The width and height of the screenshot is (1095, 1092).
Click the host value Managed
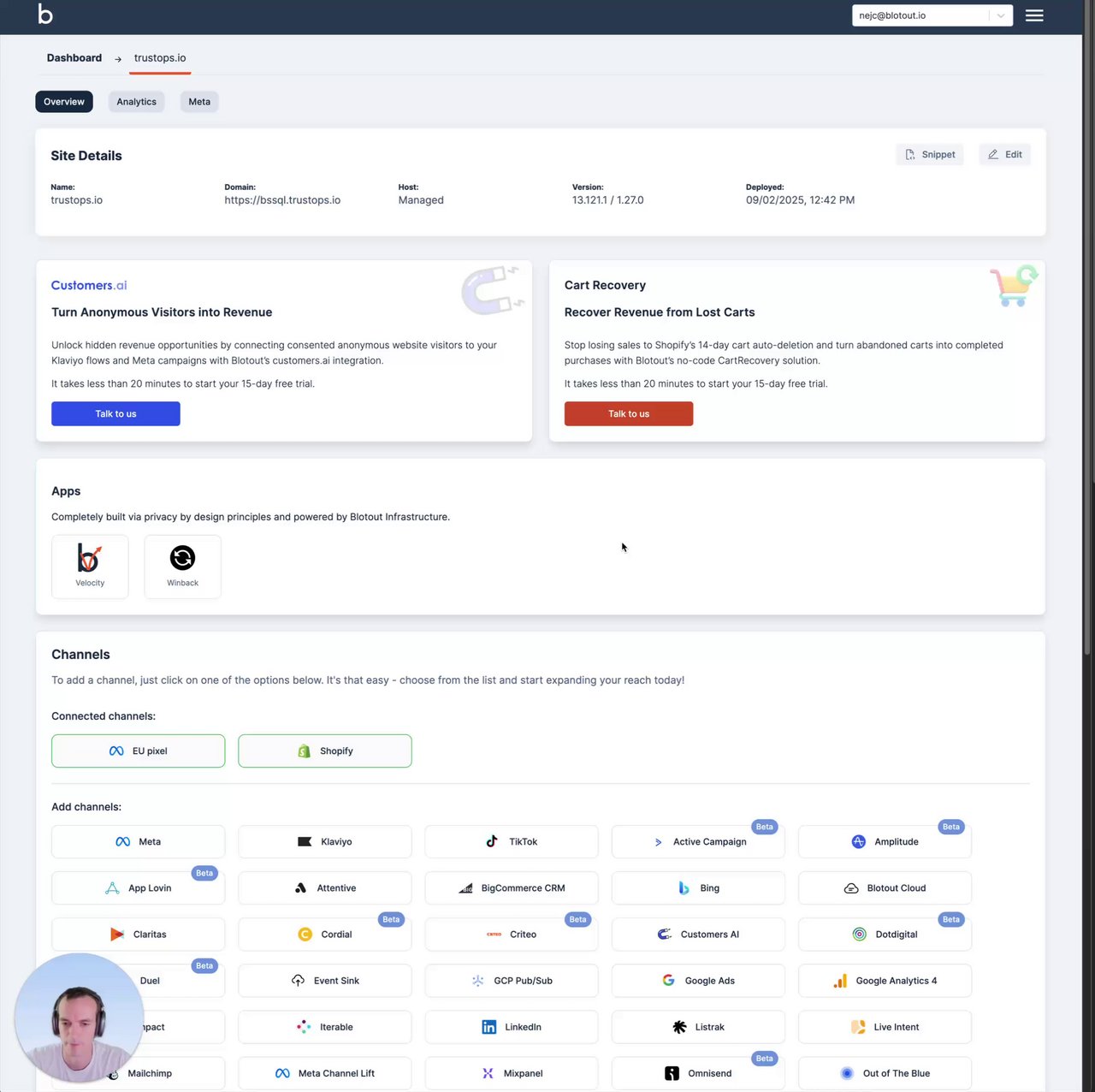coord(421,200)
